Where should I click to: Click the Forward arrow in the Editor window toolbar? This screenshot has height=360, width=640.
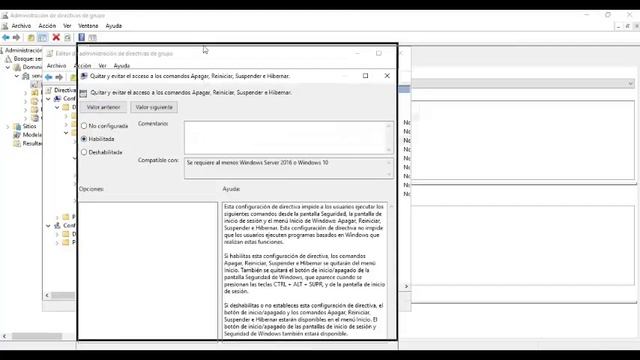click(x=60, y=77)
